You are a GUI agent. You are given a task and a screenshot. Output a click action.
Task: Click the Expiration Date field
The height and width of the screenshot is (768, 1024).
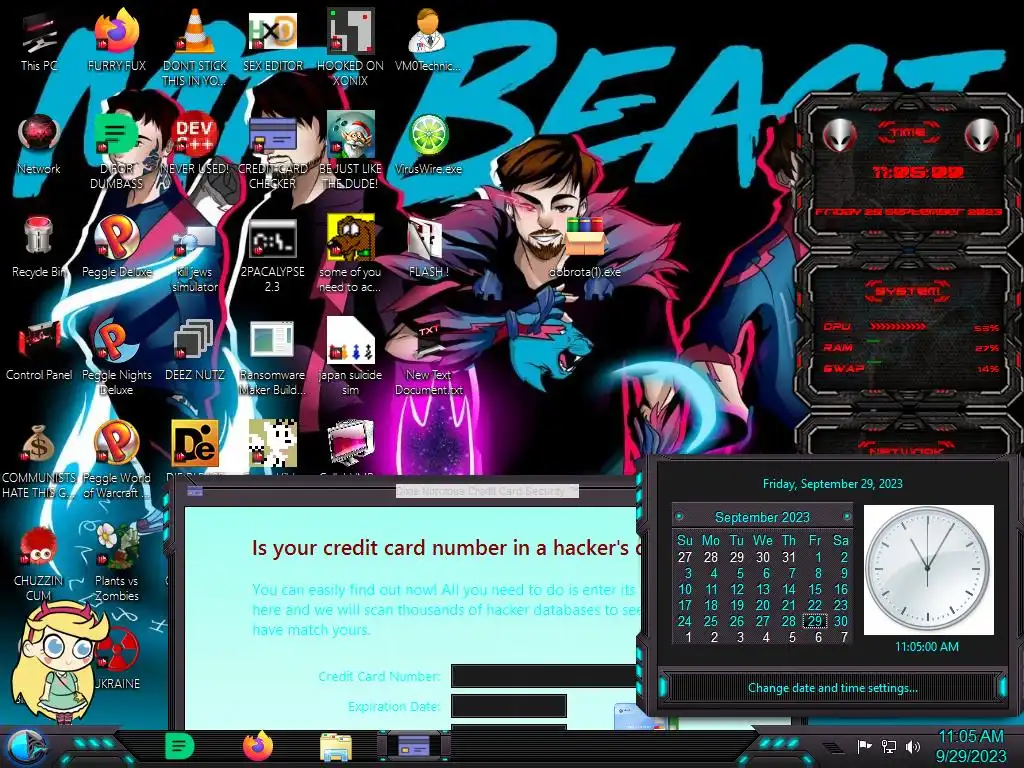pyautogui.click(x=509, y=707)
